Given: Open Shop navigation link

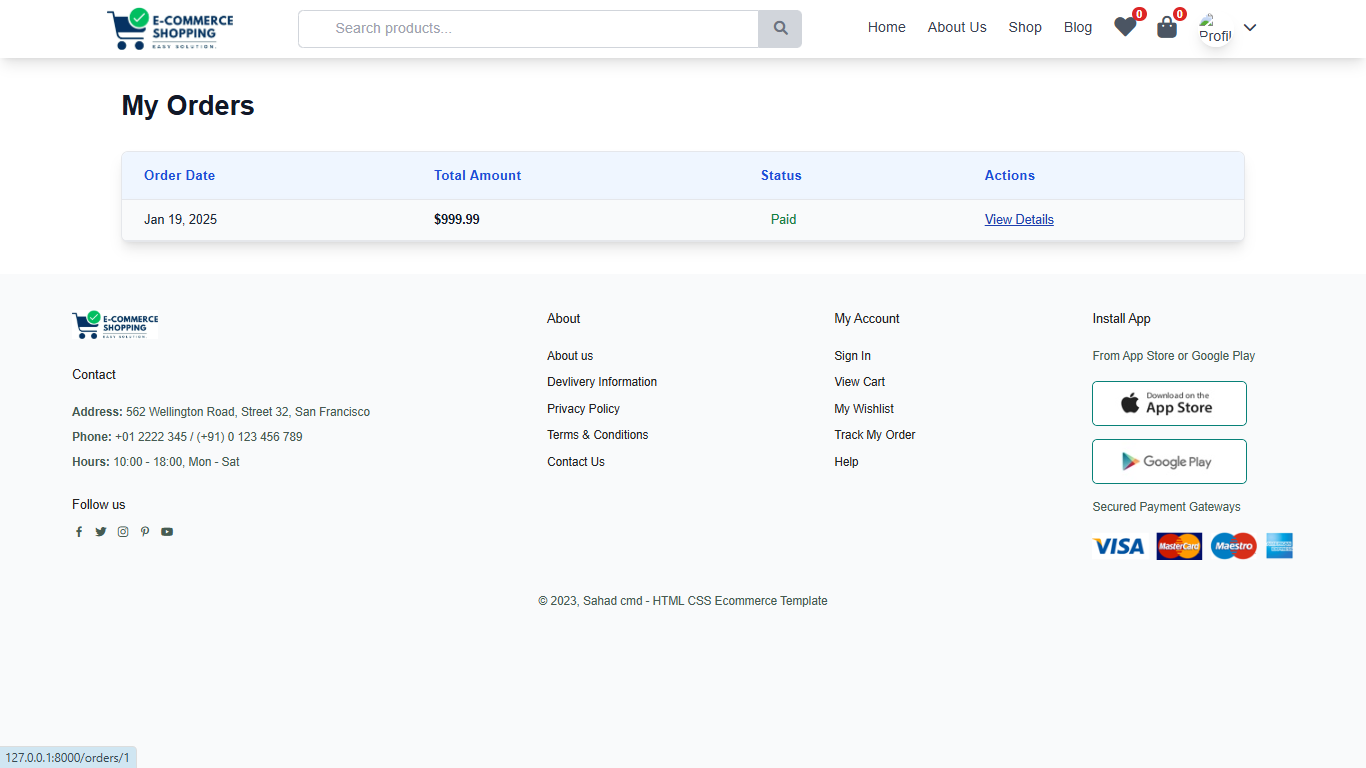Looking at the screenshot, I should 1025,28.
